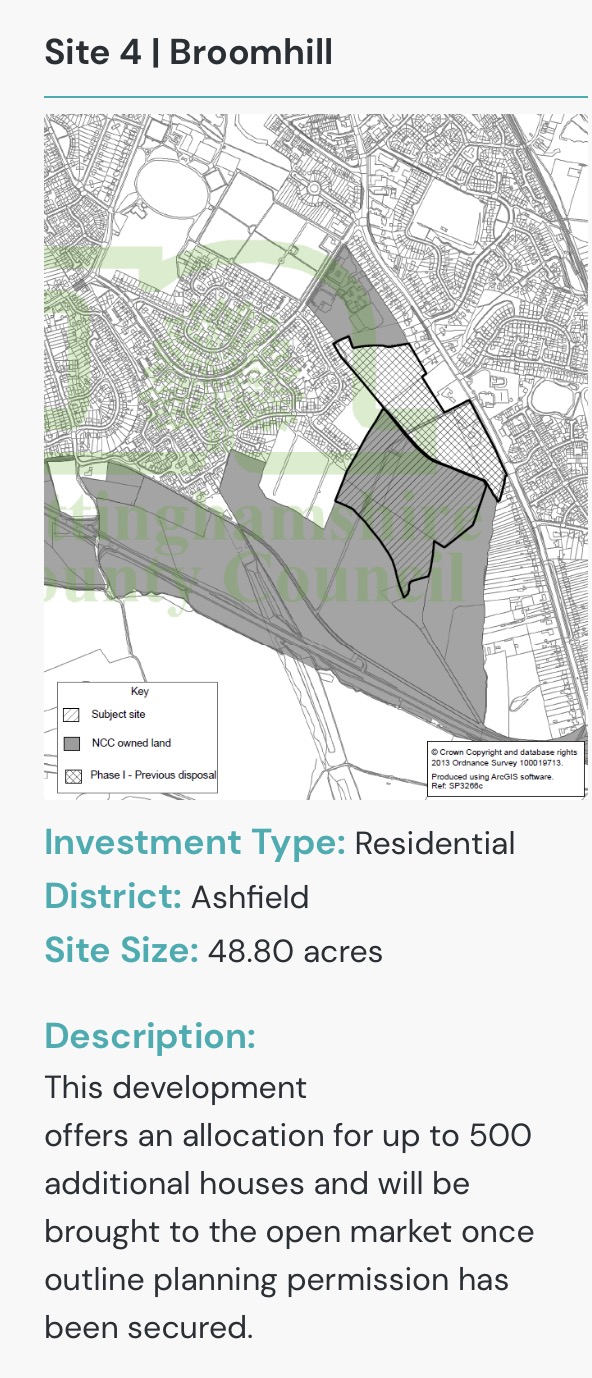Click the Crown Copyright notice box

507,769
